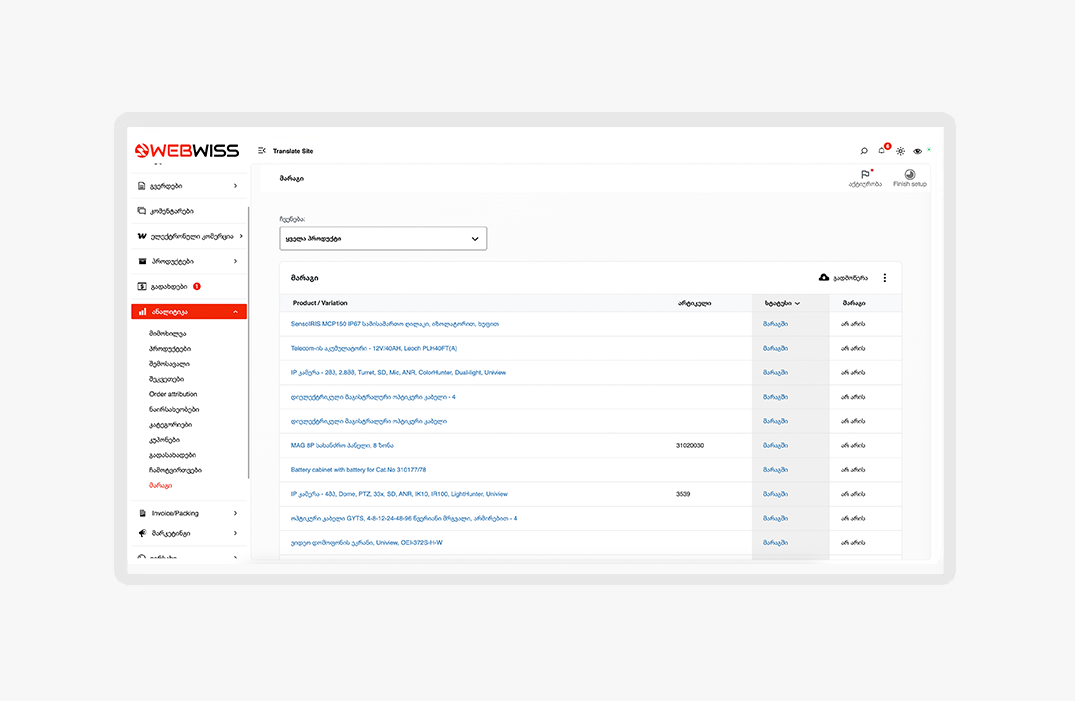1075x701 pixels.
Task: Select Order attribution in sidebar submenu
Action: 173,394
